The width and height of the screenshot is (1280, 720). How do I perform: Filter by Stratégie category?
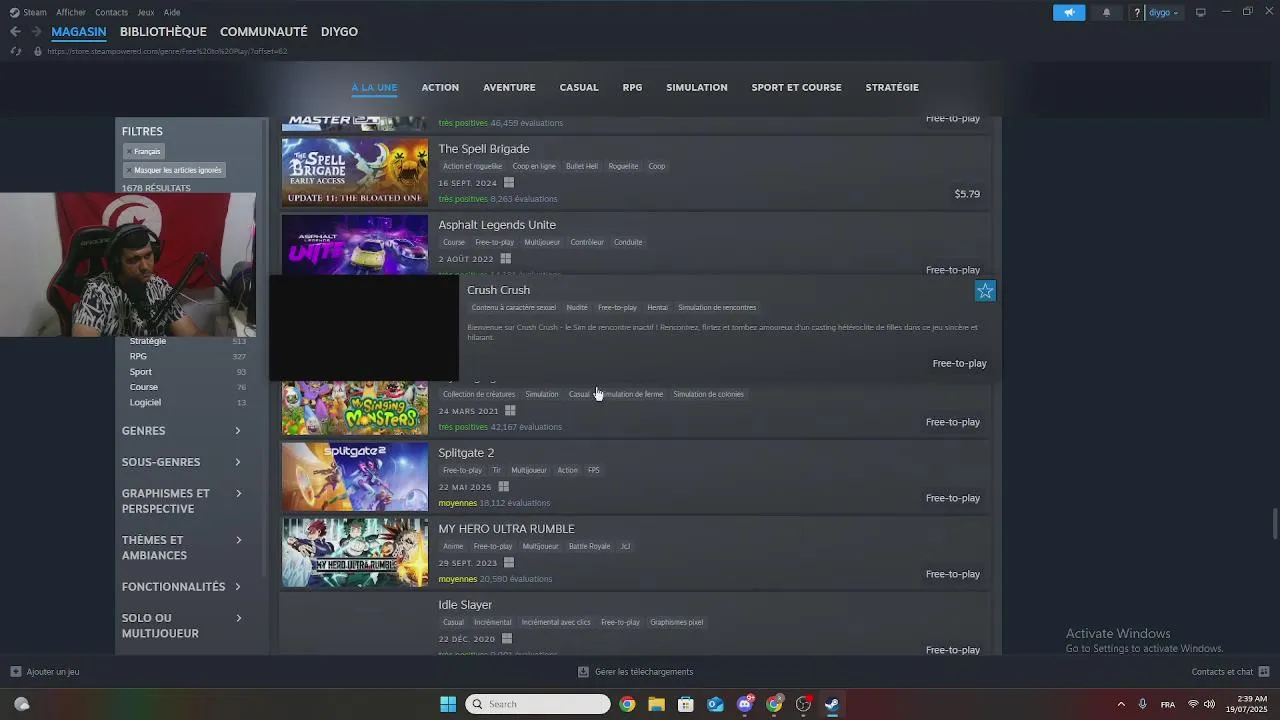(148, 341)
